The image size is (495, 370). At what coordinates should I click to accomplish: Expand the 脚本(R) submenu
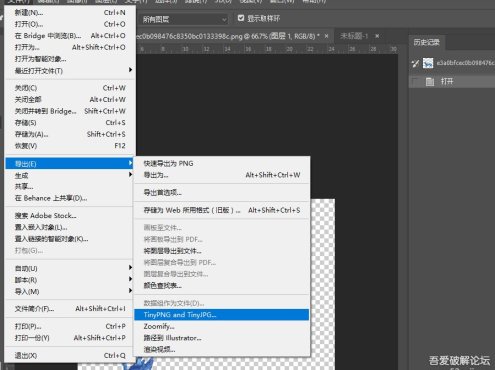coord(69,280)
